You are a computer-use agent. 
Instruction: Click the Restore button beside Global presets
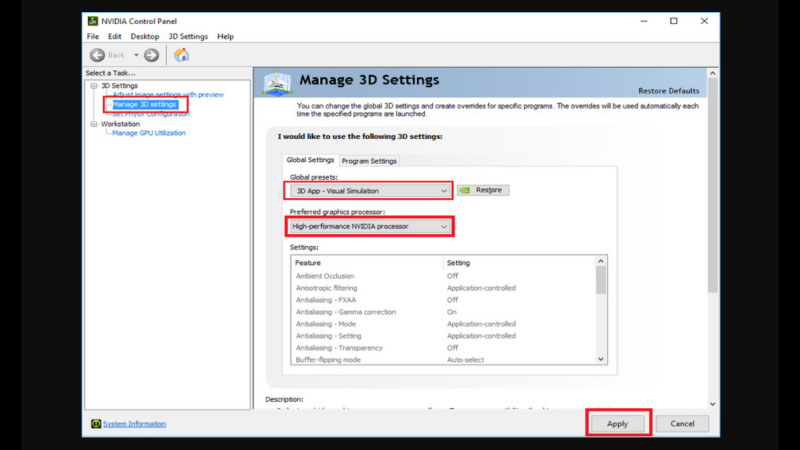point(483,190)
